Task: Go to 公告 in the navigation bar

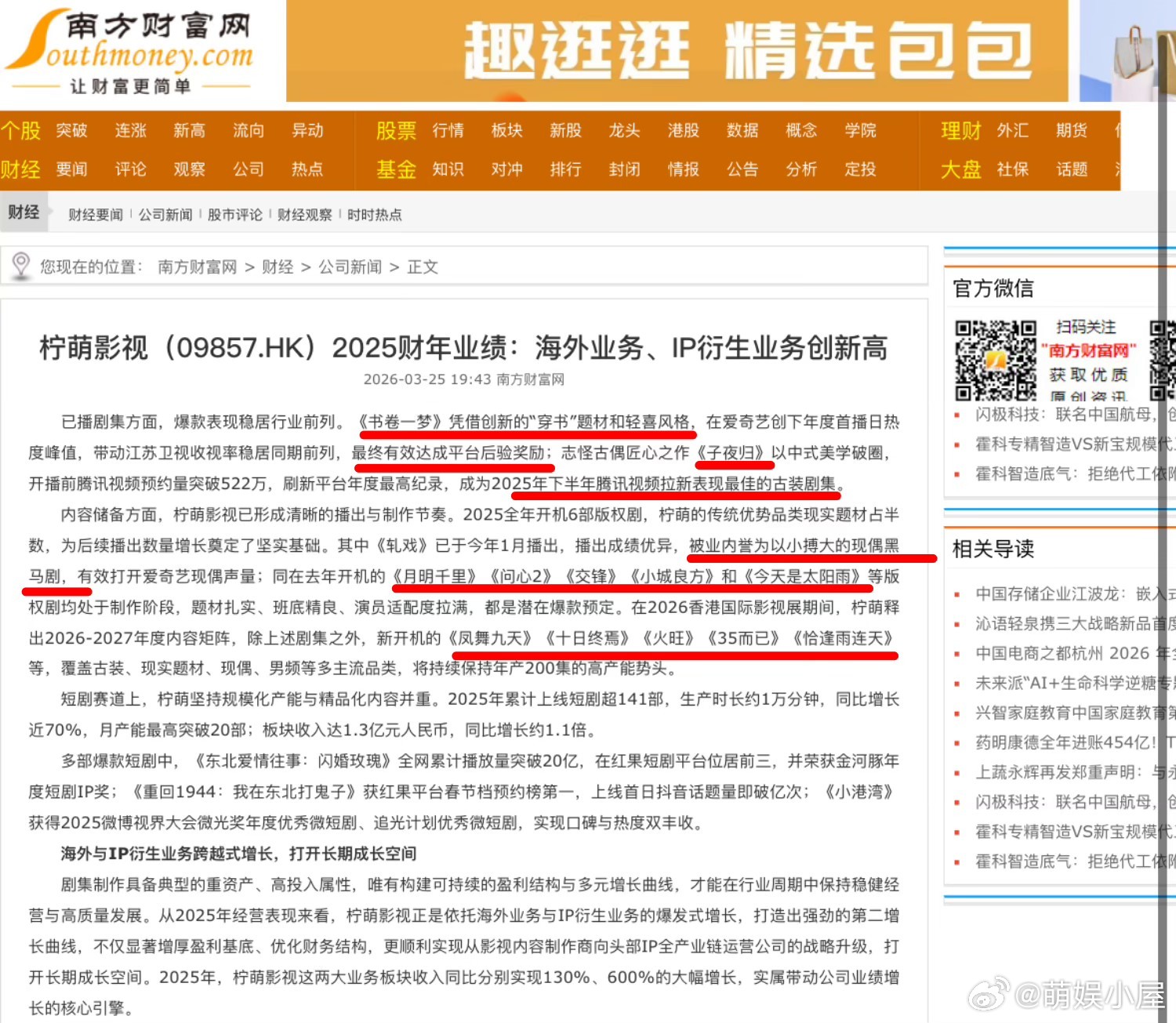Action: (742, 169)
